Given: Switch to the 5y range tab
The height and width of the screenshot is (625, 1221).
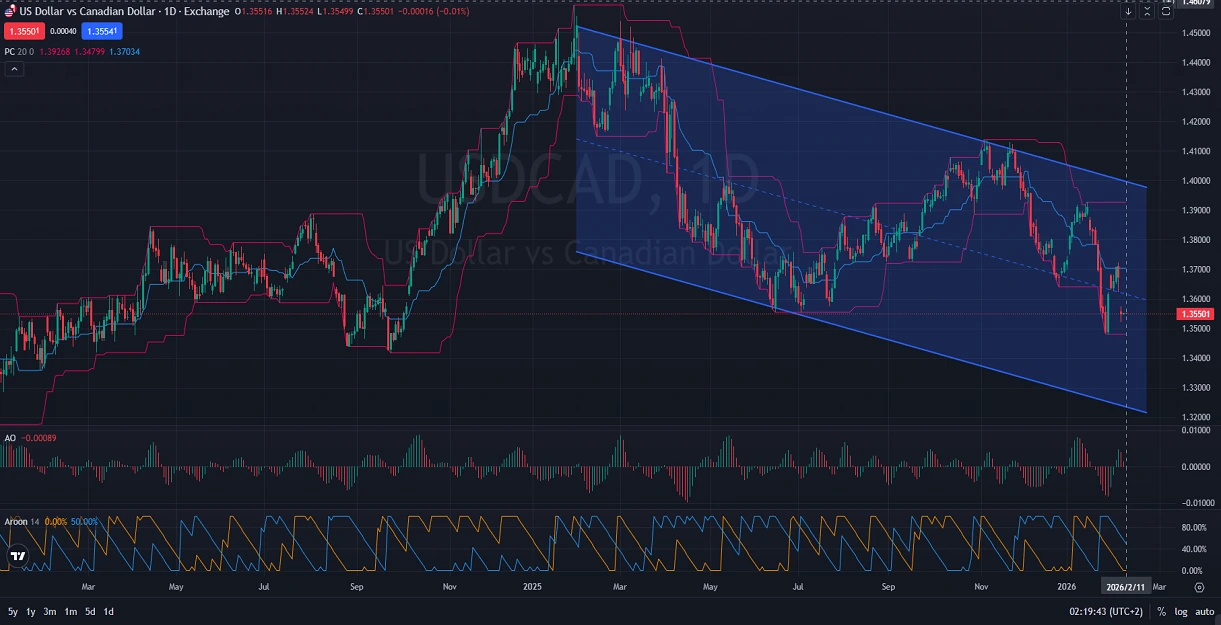Looking at the screenshot, I should click(x=11, y=610).
